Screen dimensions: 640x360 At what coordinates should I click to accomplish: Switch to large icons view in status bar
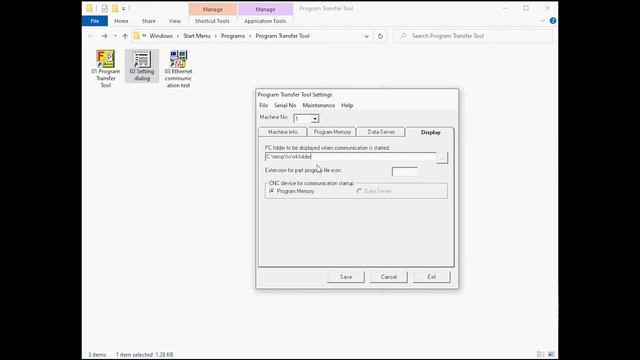(551, 354)
